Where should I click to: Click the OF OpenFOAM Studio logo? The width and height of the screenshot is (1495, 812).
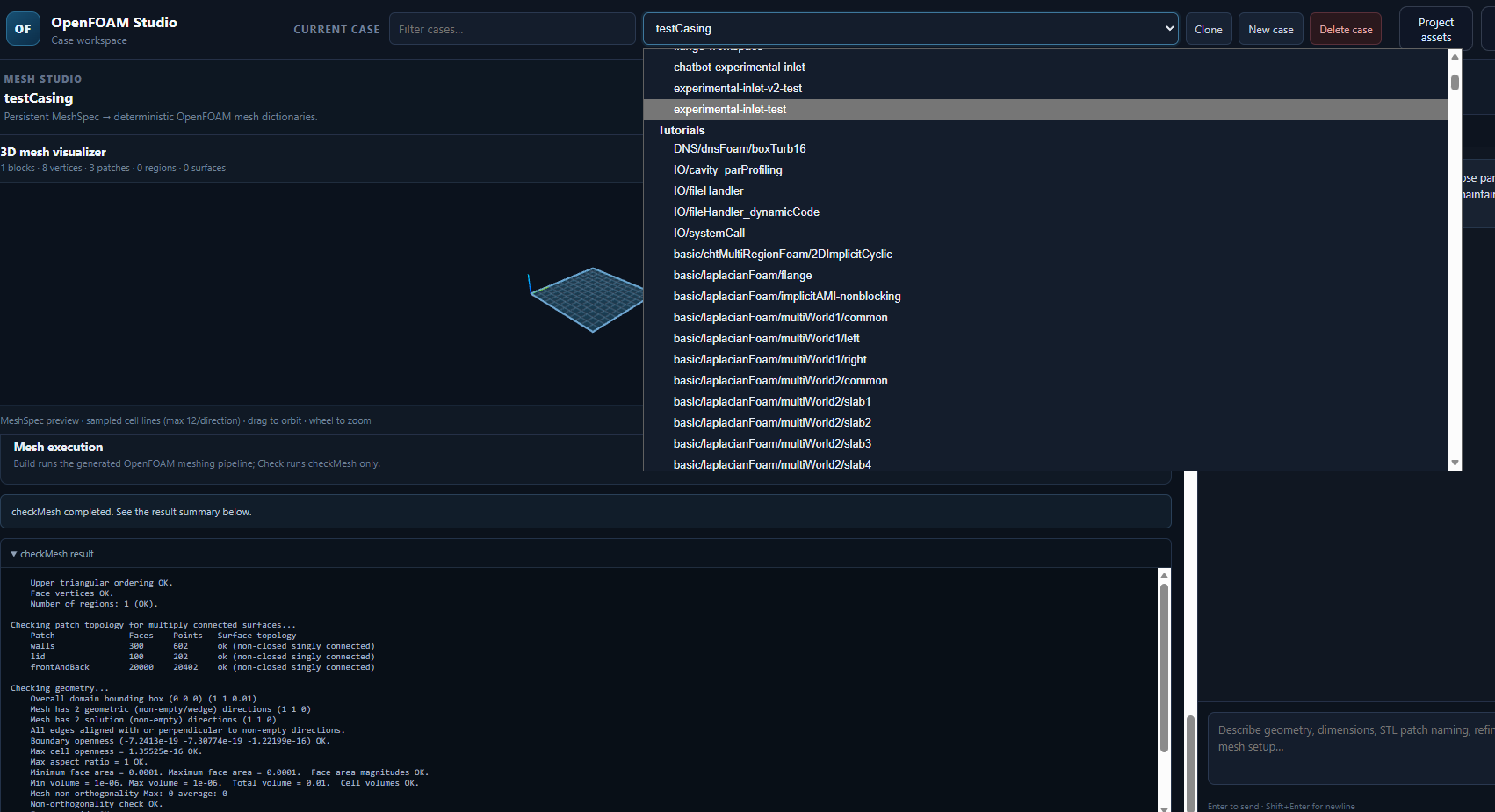point(23,29)
